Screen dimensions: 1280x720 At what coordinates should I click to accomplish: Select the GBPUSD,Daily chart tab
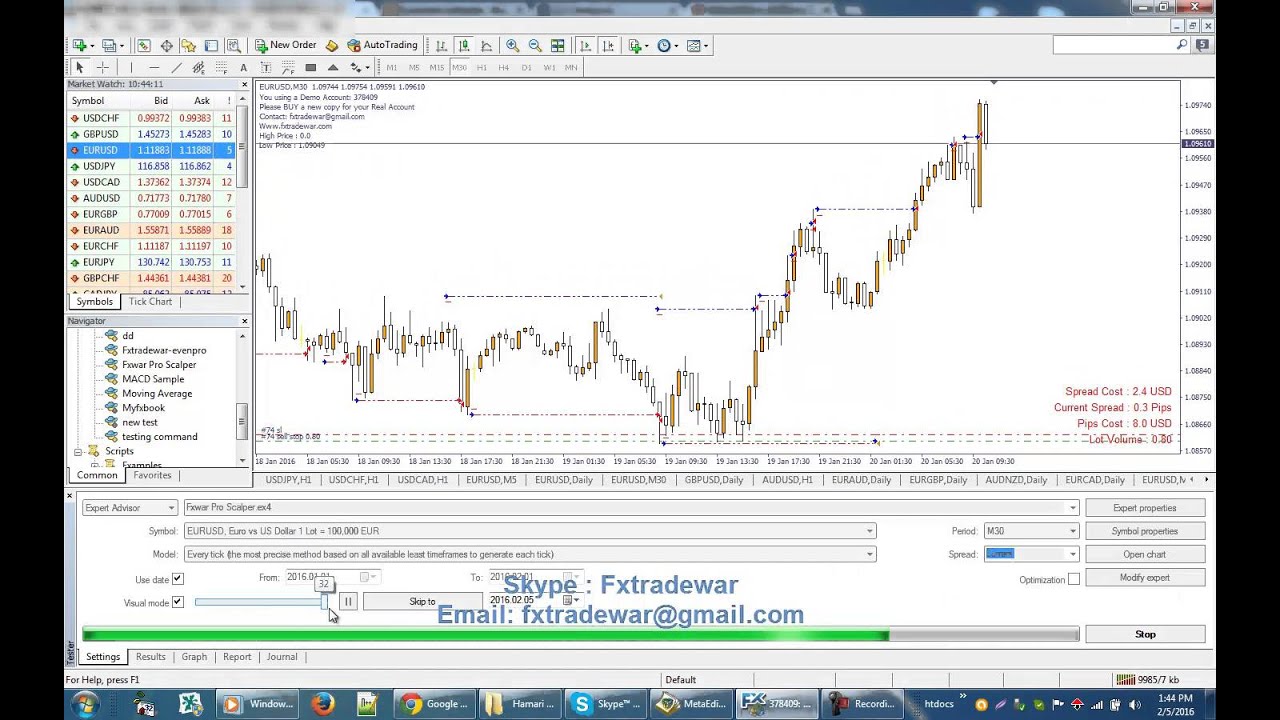point(714,480)
